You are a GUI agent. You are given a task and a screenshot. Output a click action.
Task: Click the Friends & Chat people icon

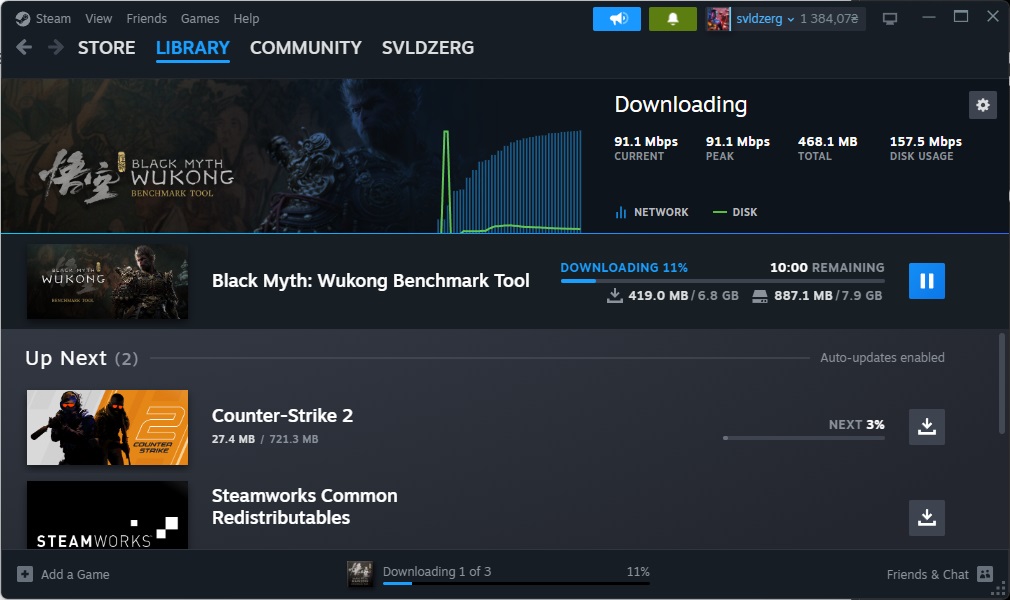pyautogui.click(x=985, y=574)
